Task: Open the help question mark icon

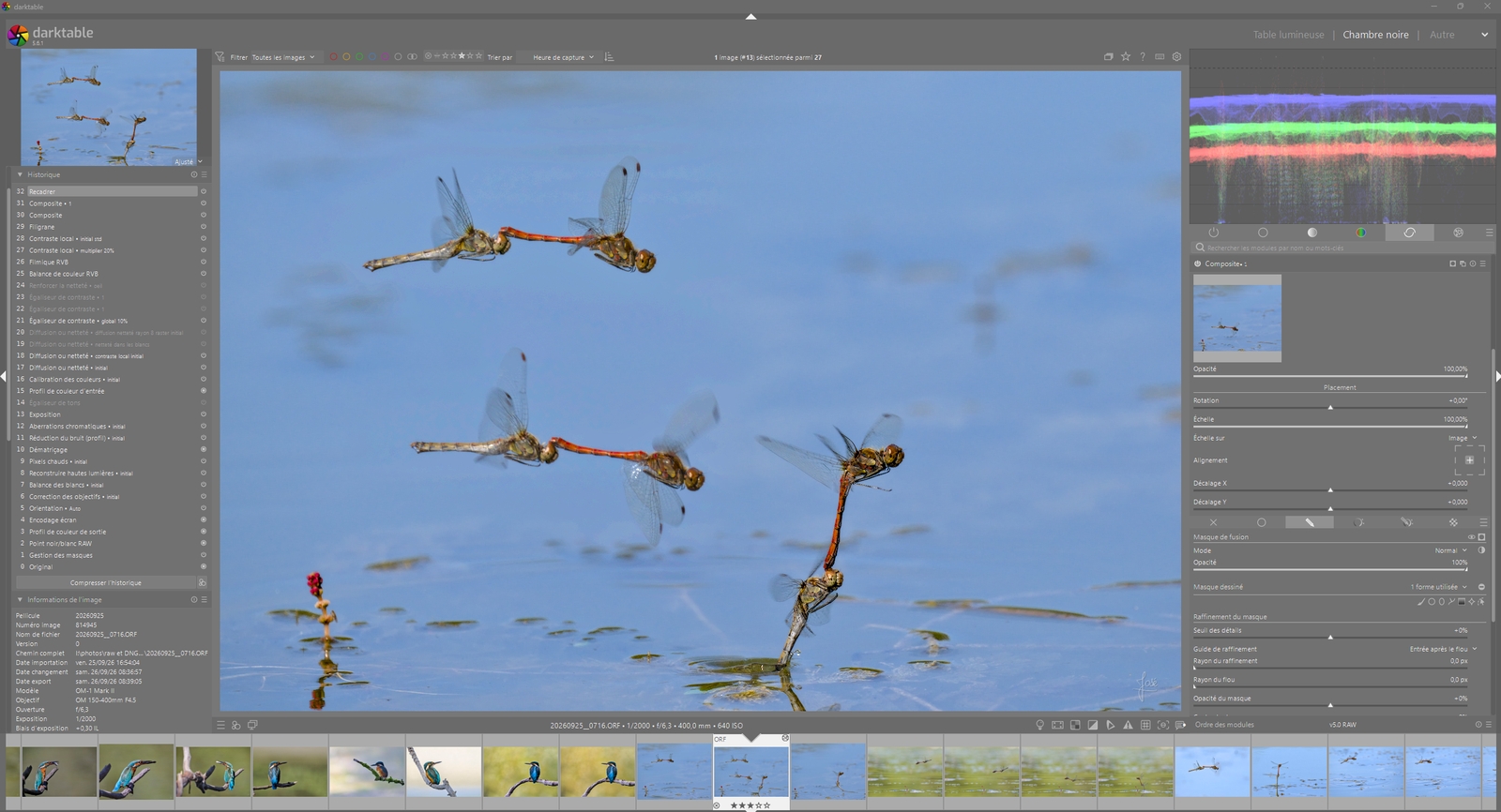Action: 1143,57
